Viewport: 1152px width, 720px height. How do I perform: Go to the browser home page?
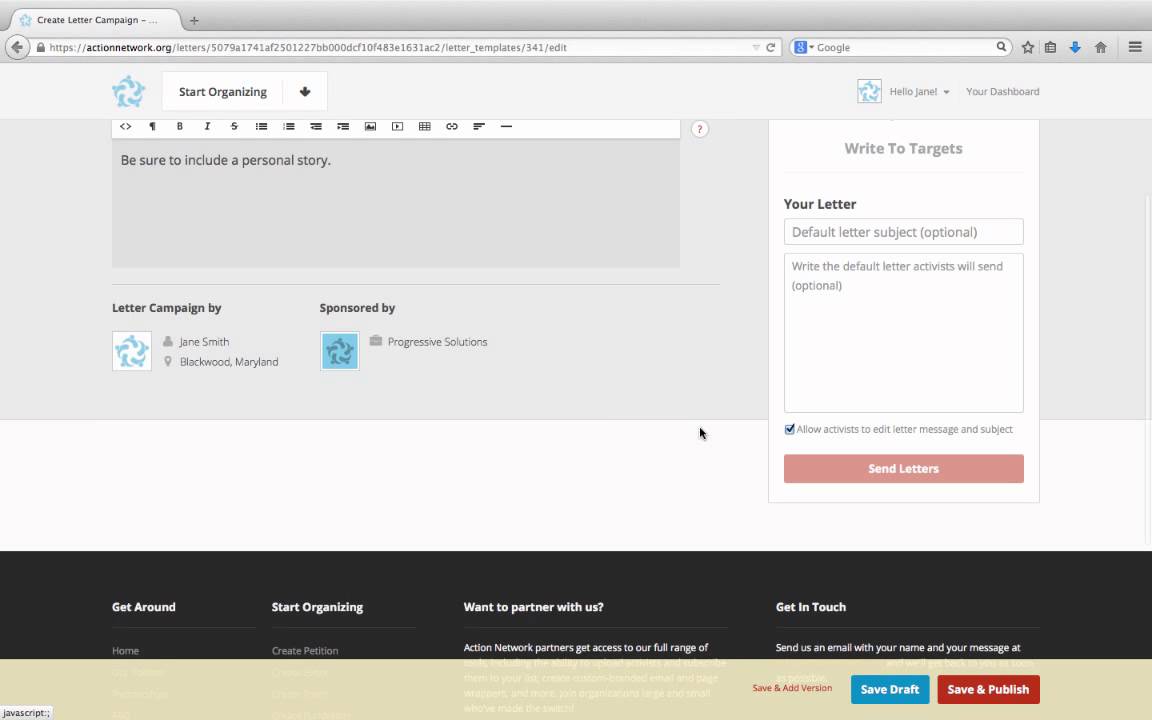pyautogui.click(x=1101, y=47)
